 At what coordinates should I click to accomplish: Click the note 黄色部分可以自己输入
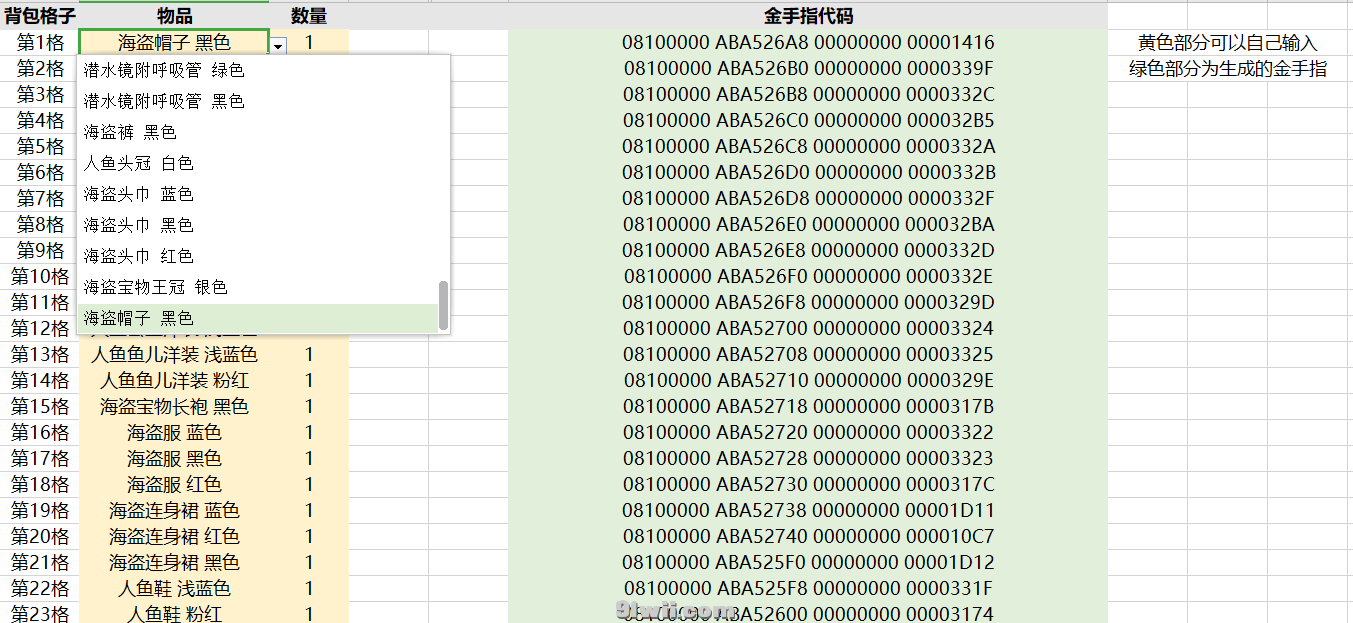pos(1228,42)
